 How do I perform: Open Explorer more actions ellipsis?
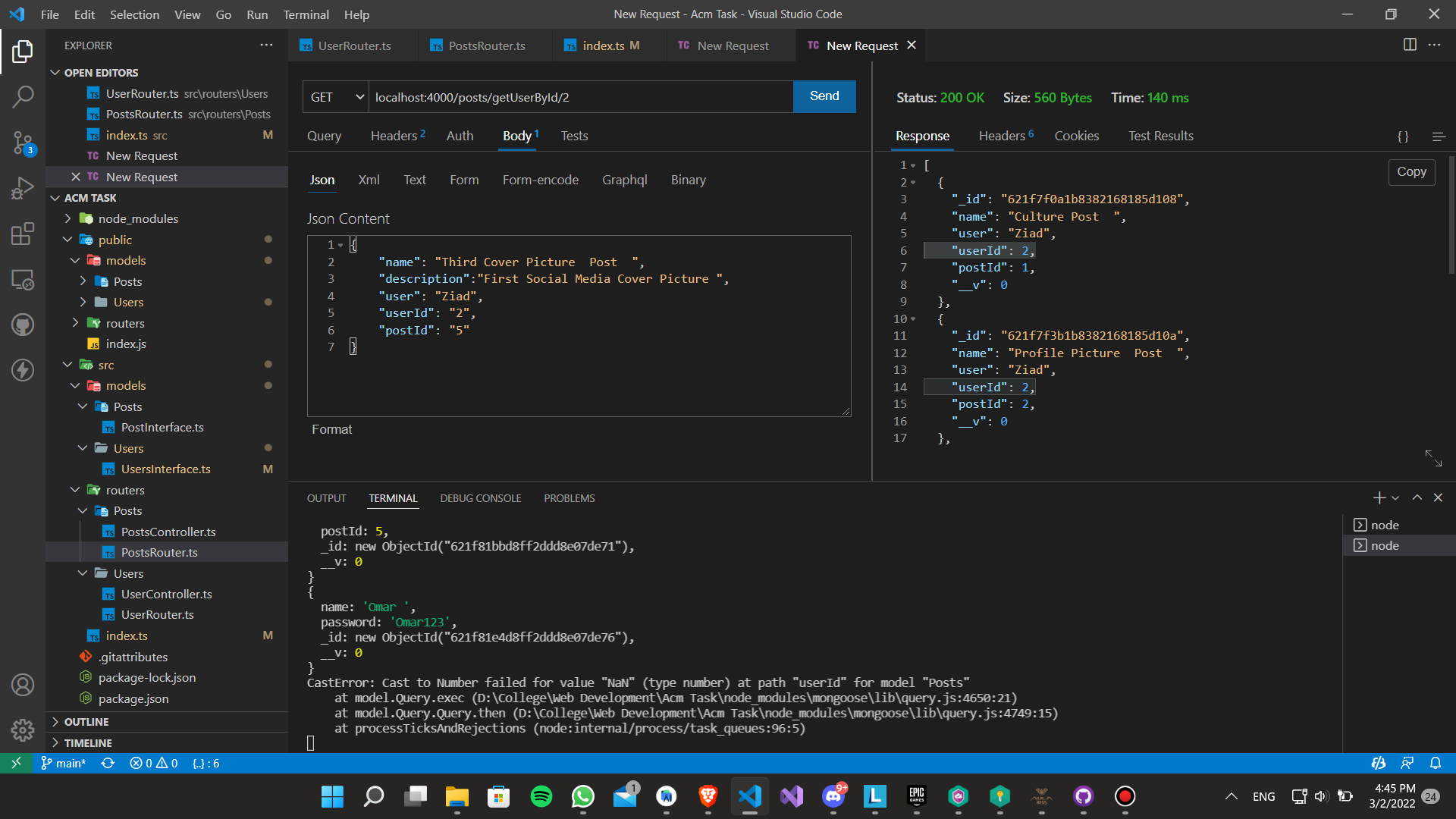(266, 45)
